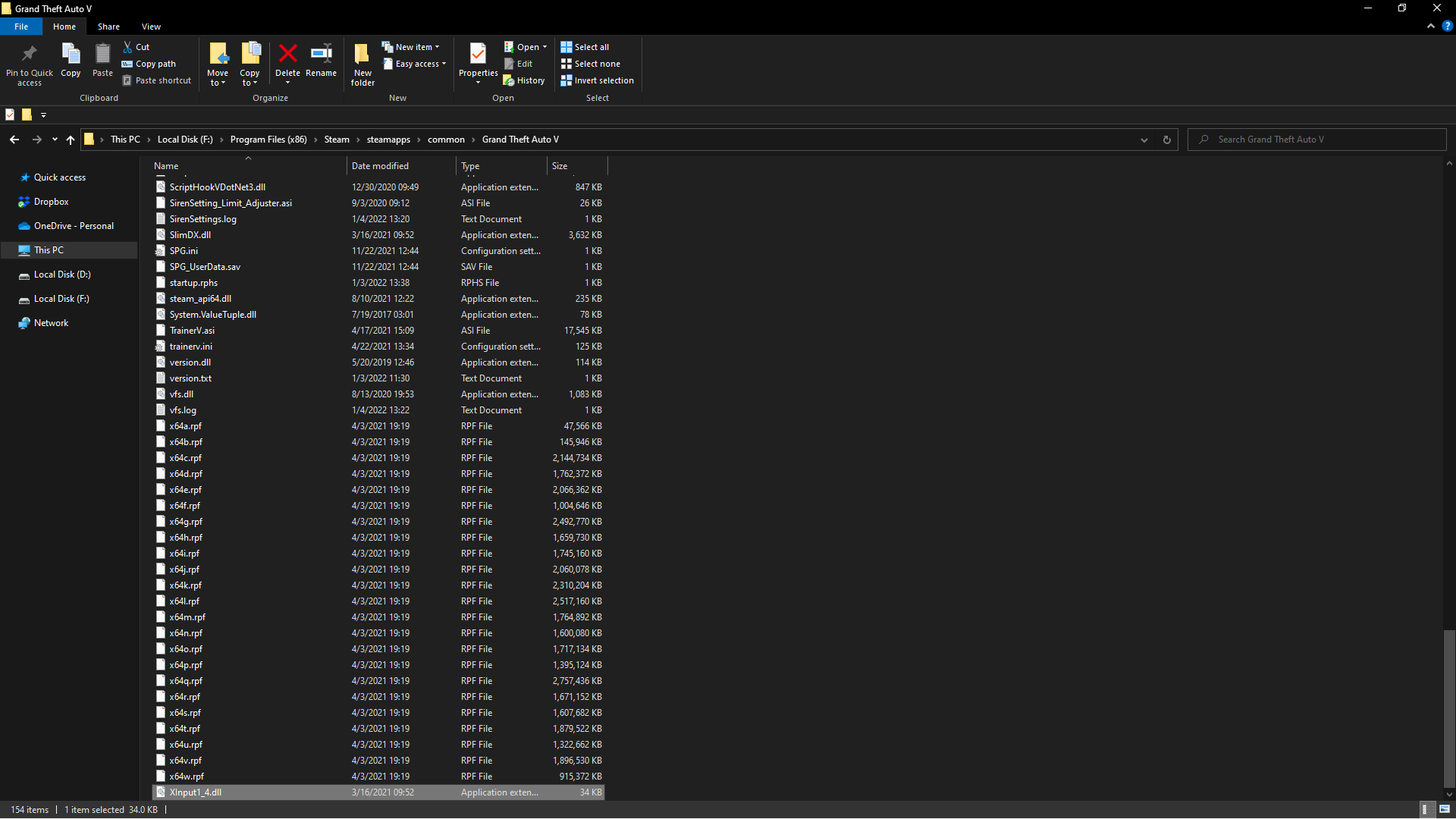The image size is (1456, 819).
Task: Select Local Disk (D:) in navigation pane
Action: (x=62, y=275)
